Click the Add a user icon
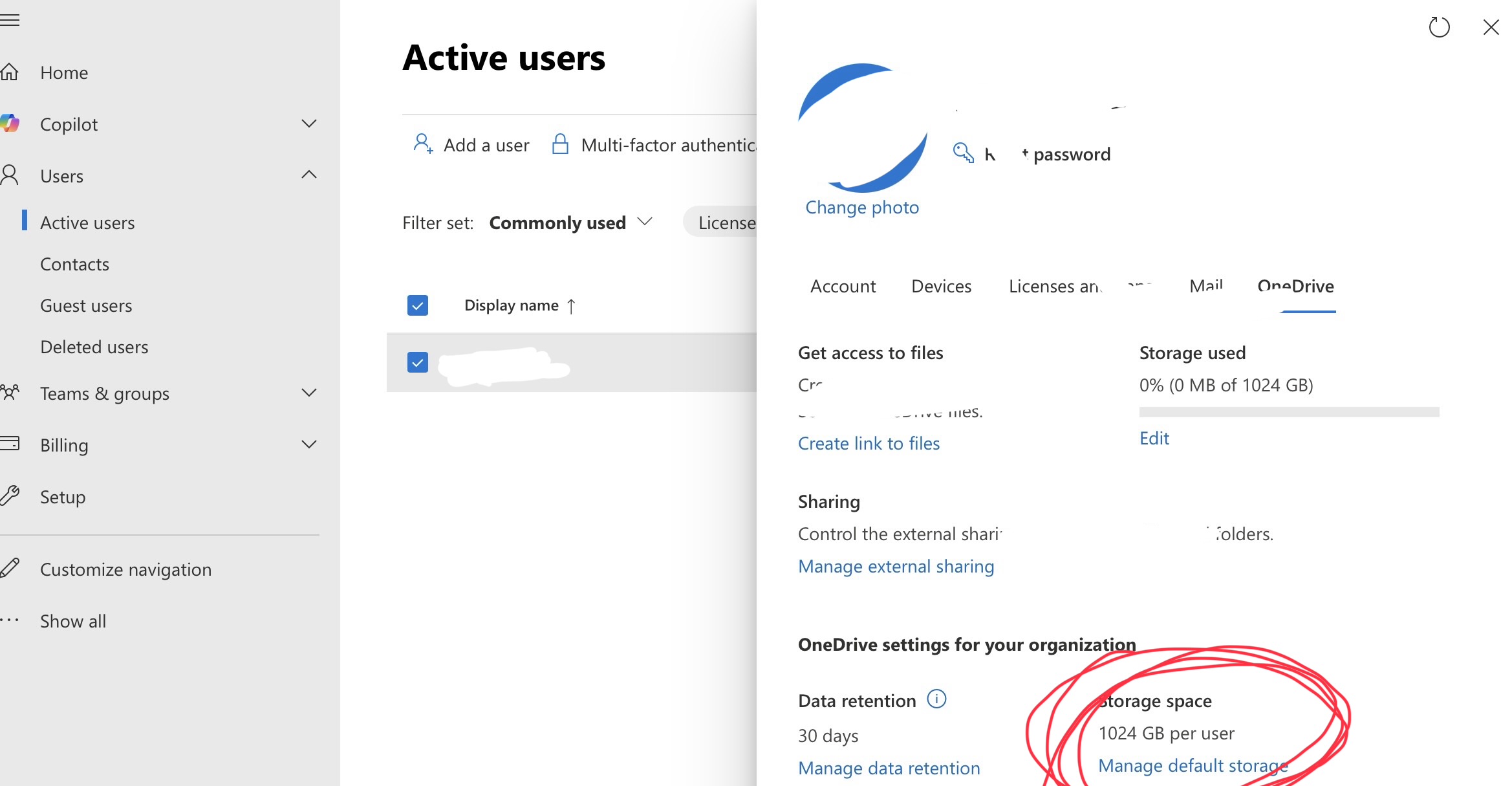 point(423,144)
